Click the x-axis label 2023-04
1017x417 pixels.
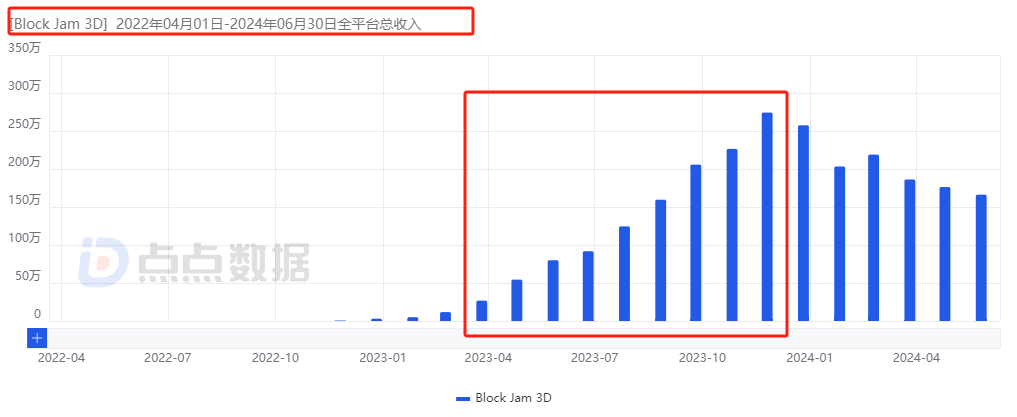[488, 357]
